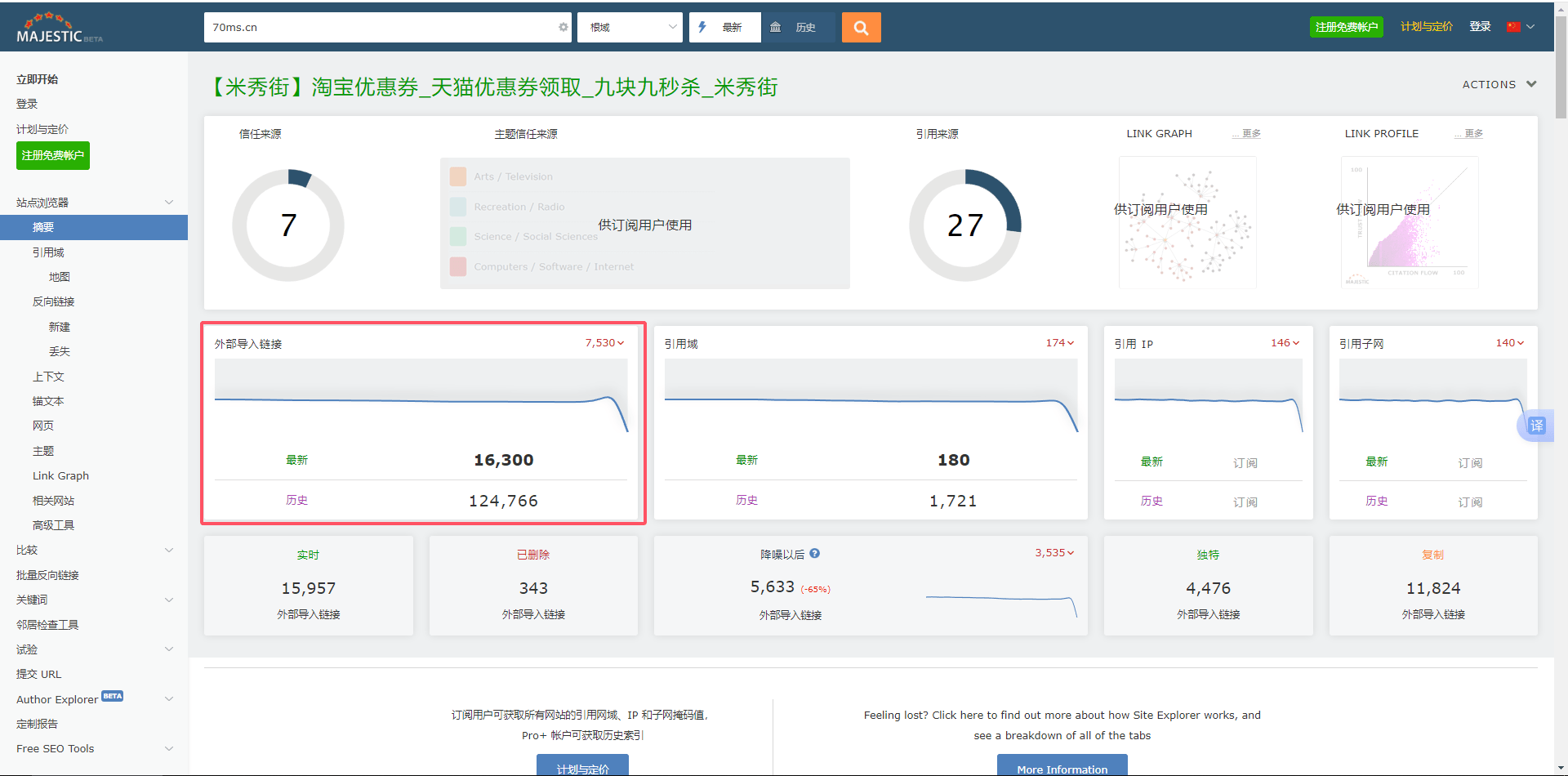Select the 历史 historic index option
The height and width of the screenshot is (776, 1568).
tap(797, 27)
